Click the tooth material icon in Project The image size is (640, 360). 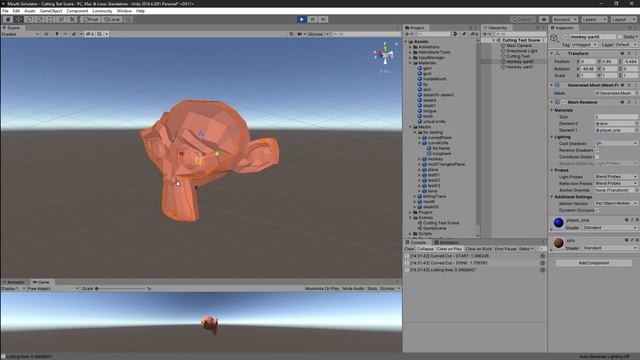pos(420,116)
